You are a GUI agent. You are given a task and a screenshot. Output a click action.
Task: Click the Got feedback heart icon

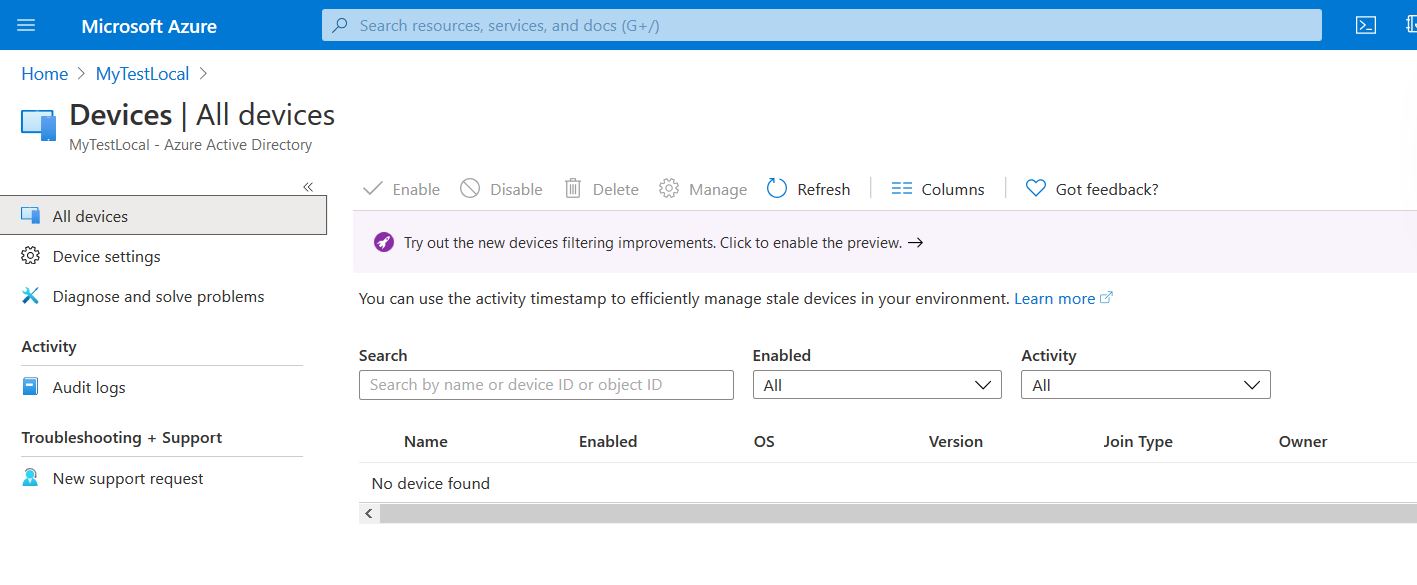pos(1034,189)
